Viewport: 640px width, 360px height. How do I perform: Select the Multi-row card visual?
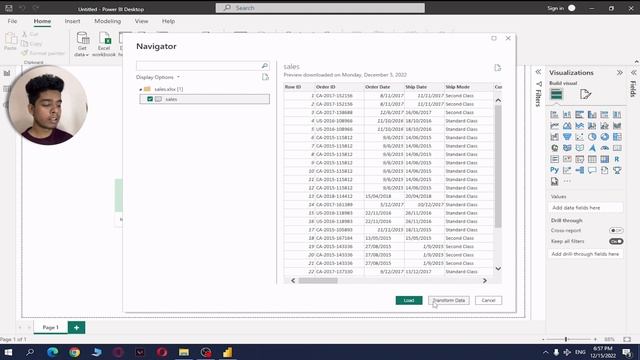click(554, 159)
